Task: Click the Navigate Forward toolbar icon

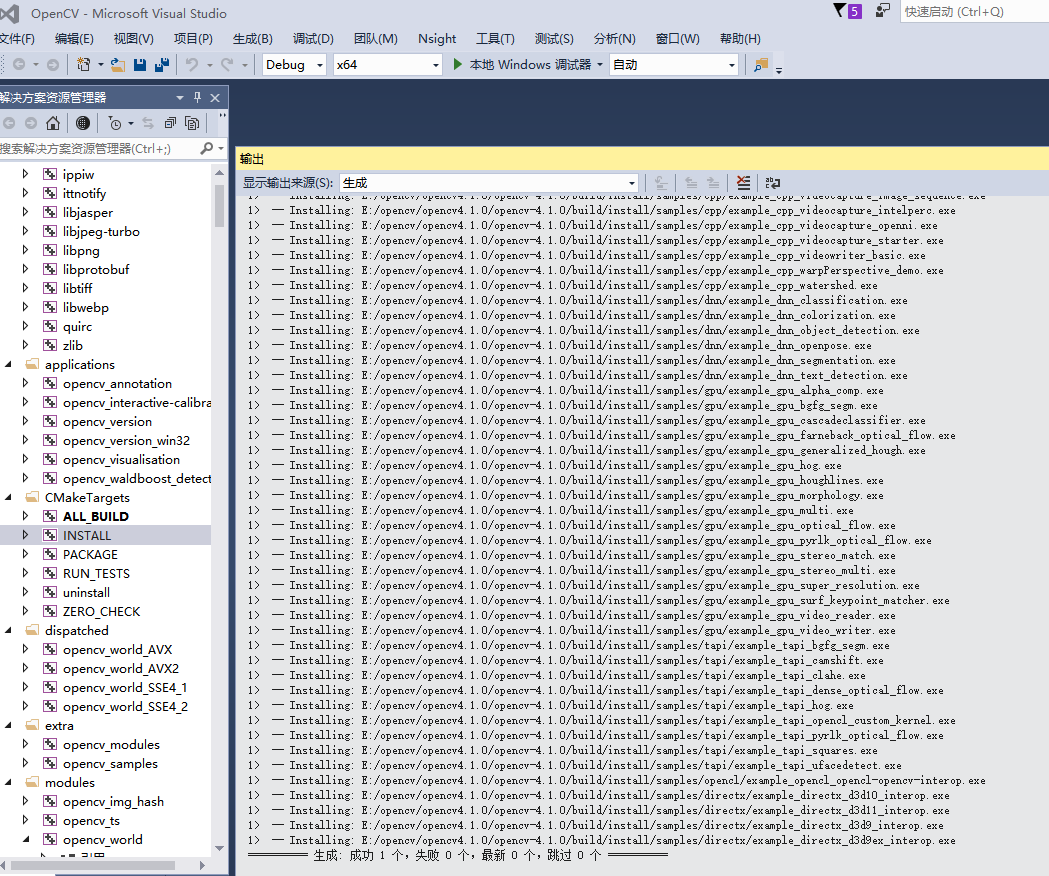Action: pos(53,64)
